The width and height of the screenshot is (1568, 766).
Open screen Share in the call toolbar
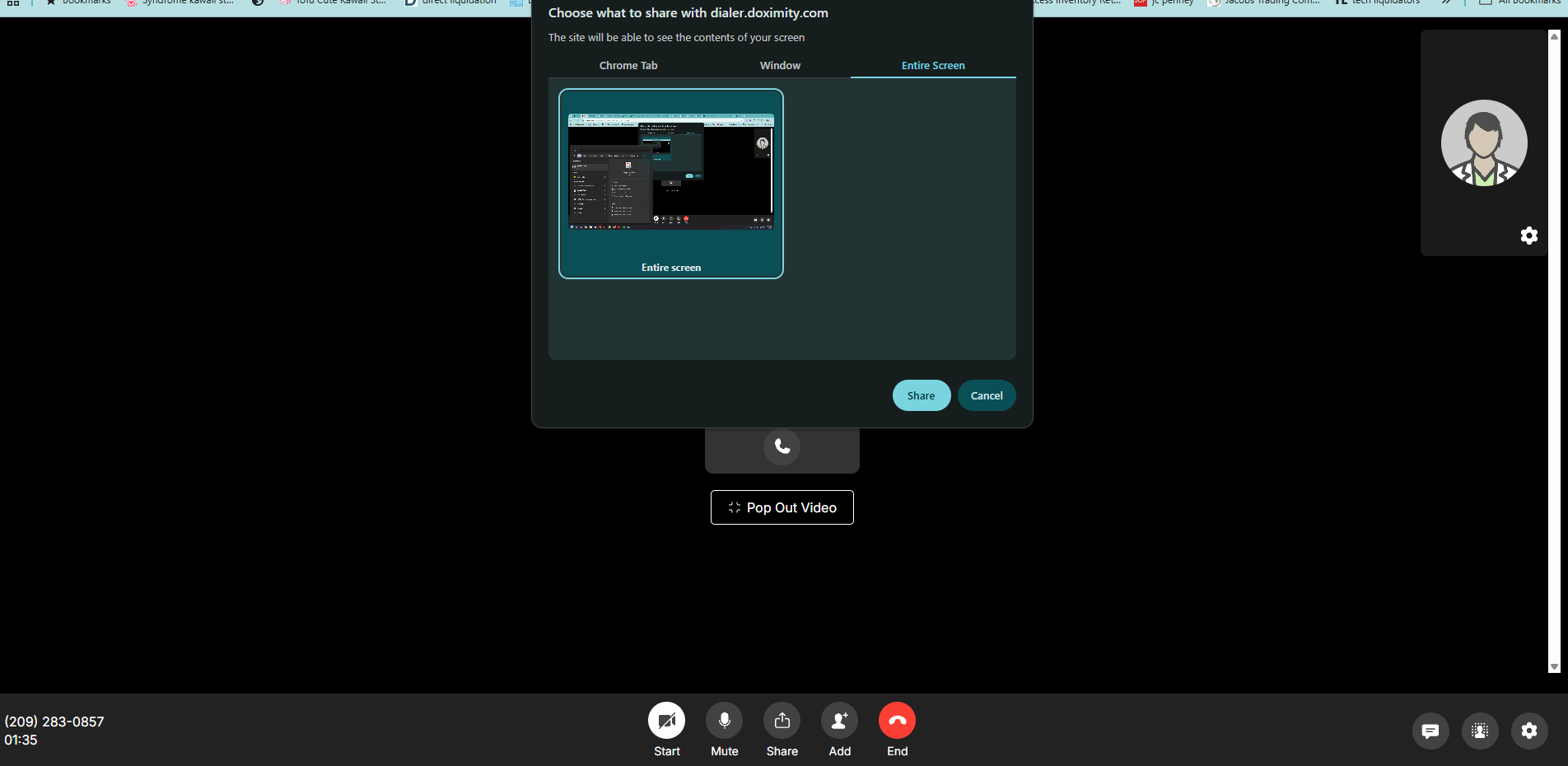(x=782, y=721)
